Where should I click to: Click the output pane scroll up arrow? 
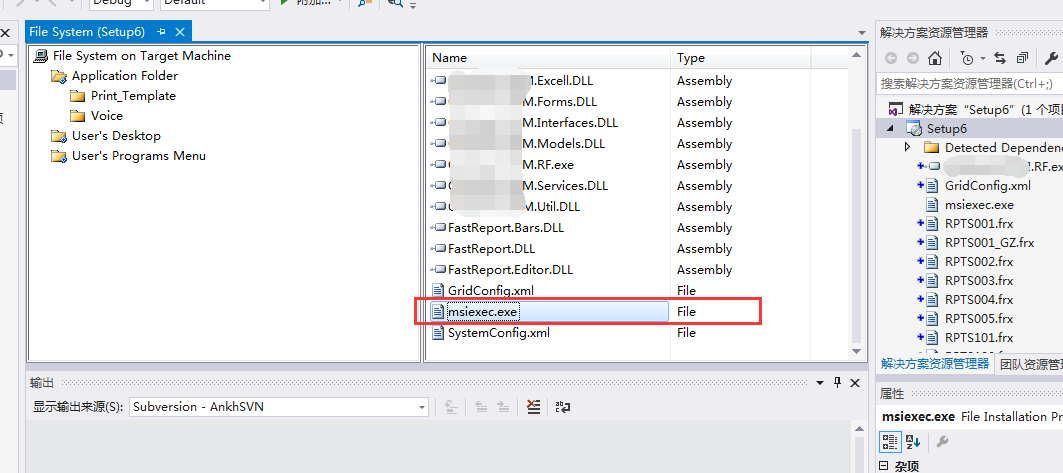pyautogui.click(x=860, y=427)
